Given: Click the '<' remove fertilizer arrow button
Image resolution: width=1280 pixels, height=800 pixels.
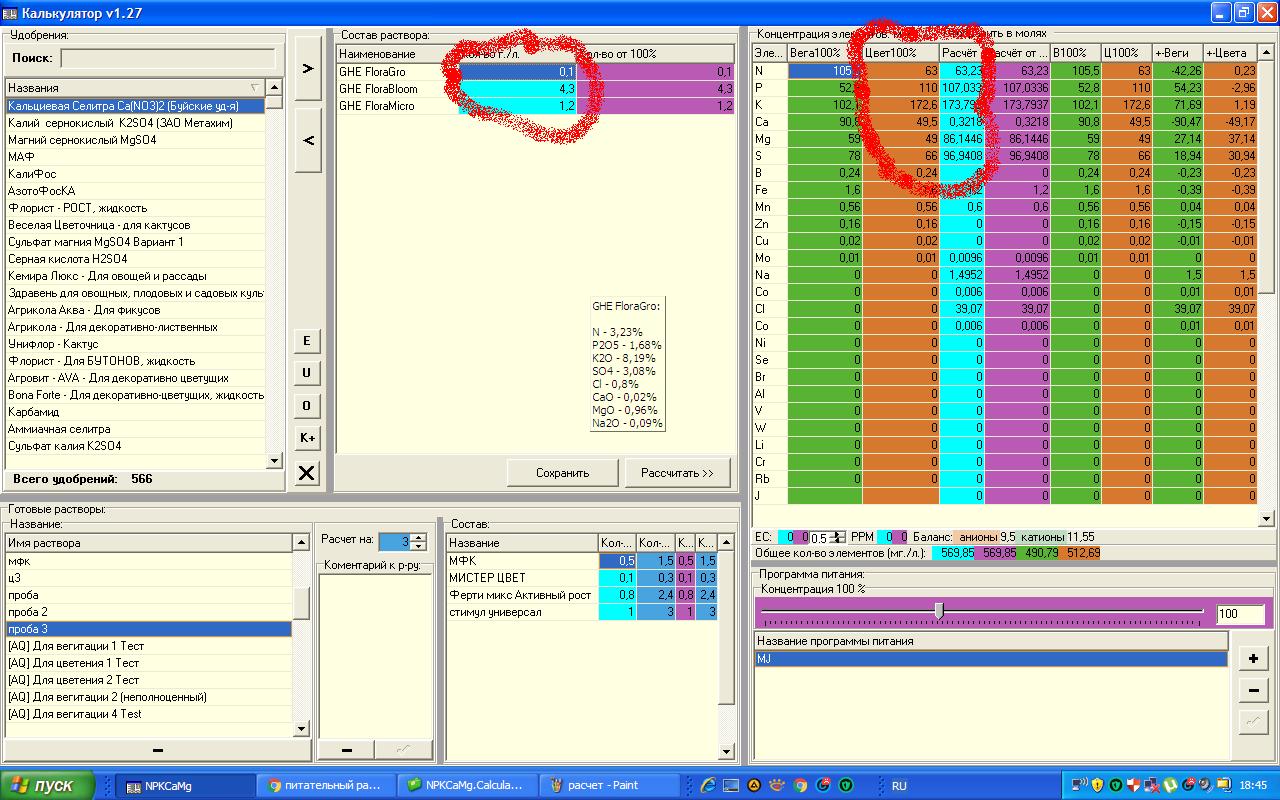Looking at the screenshot, I should click(308, 140).
